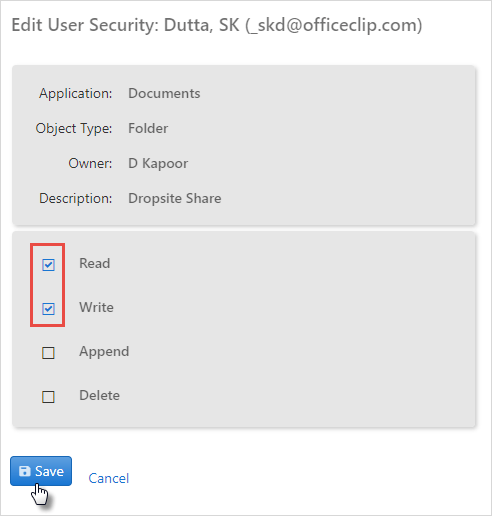The height and width of the screenshot is (516, 492).
Task: Click the Append permission label
Action: pos(104,352)
